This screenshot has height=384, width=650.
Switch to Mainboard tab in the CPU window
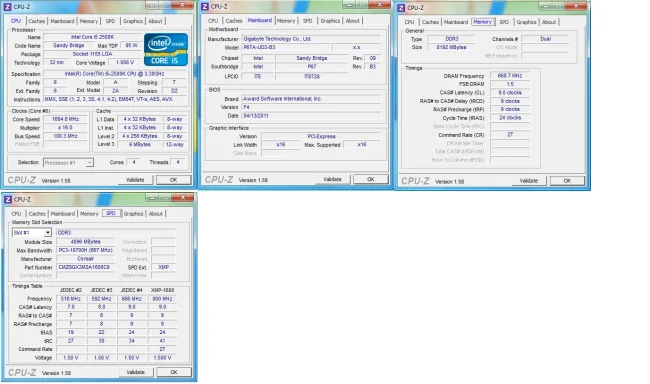point(62,21)
